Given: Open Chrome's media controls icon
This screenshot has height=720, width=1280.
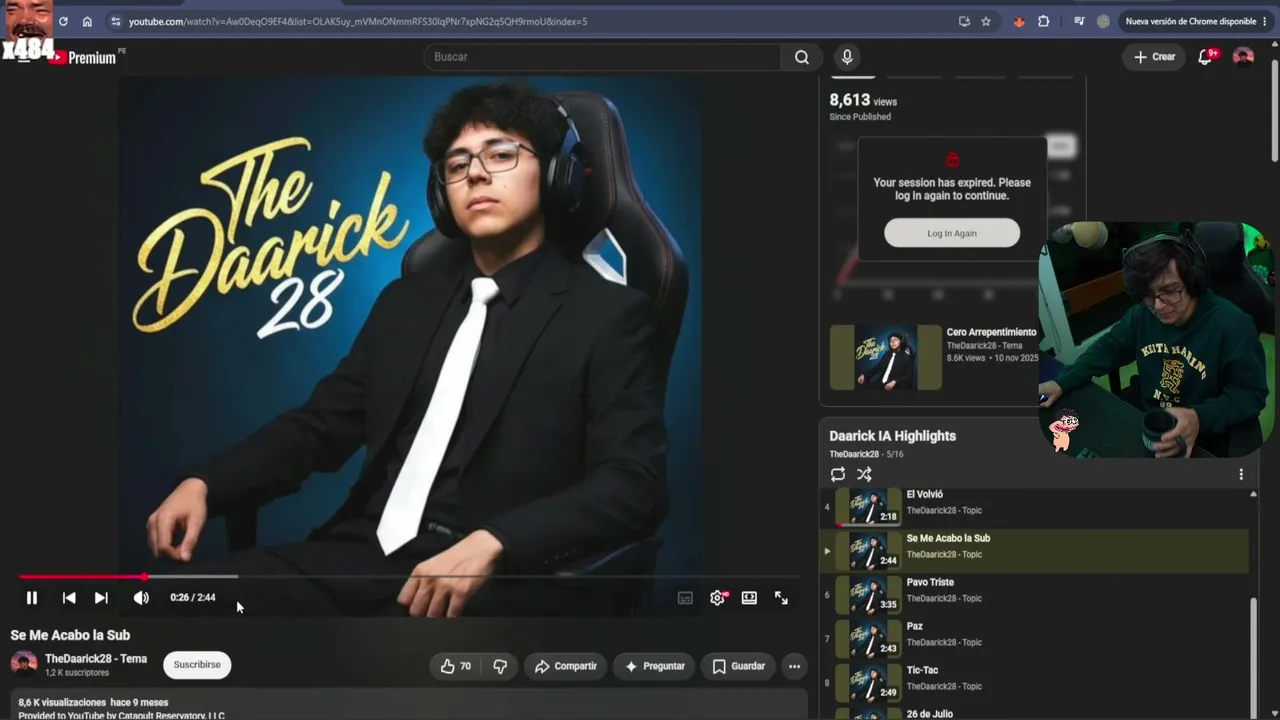Looking at the screenshot, I should [1079, 21].
